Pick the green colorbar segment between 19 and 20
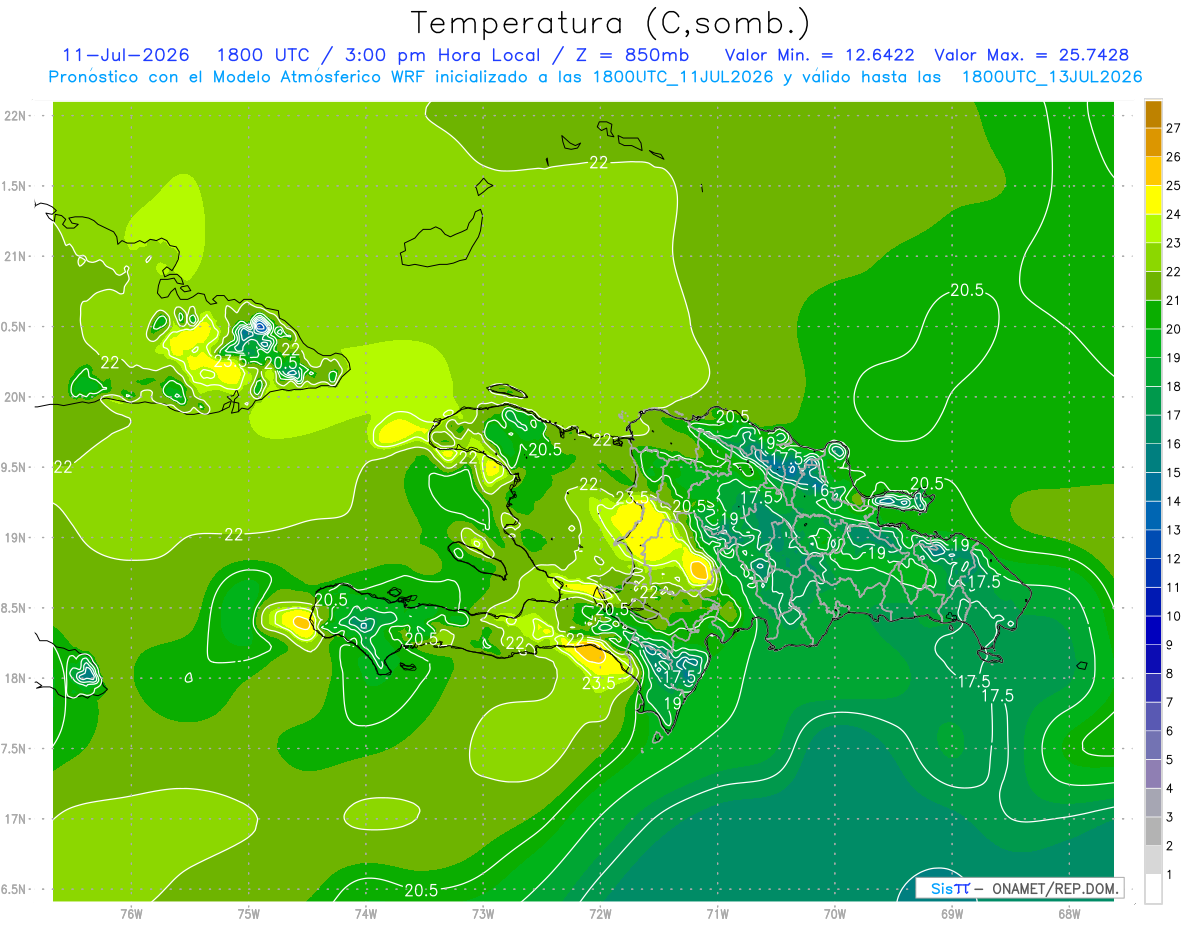Screen dimensions: 1200x927 click(x=1153, y=344)
